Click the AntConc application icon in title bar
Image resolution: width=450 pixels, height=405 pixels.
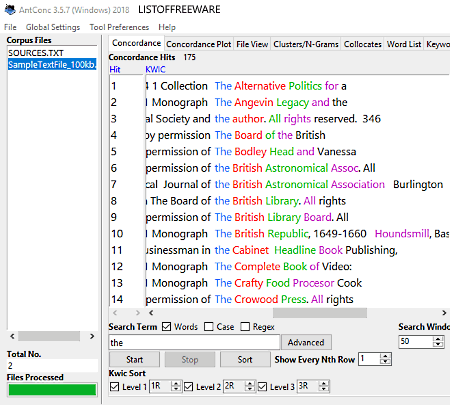pyautogui.click(x=10, y=9)
